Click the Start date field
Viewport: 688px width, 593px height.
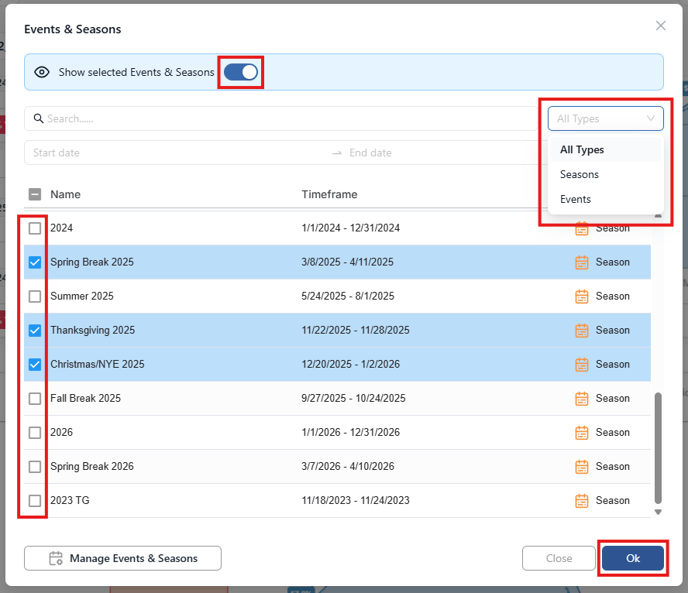pos(176,153)
